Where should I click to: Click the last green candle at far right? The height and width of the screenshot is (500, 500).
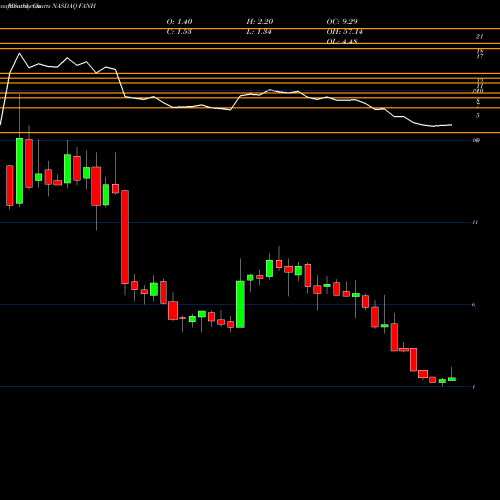pyautogui.click(x=452, y=379)
